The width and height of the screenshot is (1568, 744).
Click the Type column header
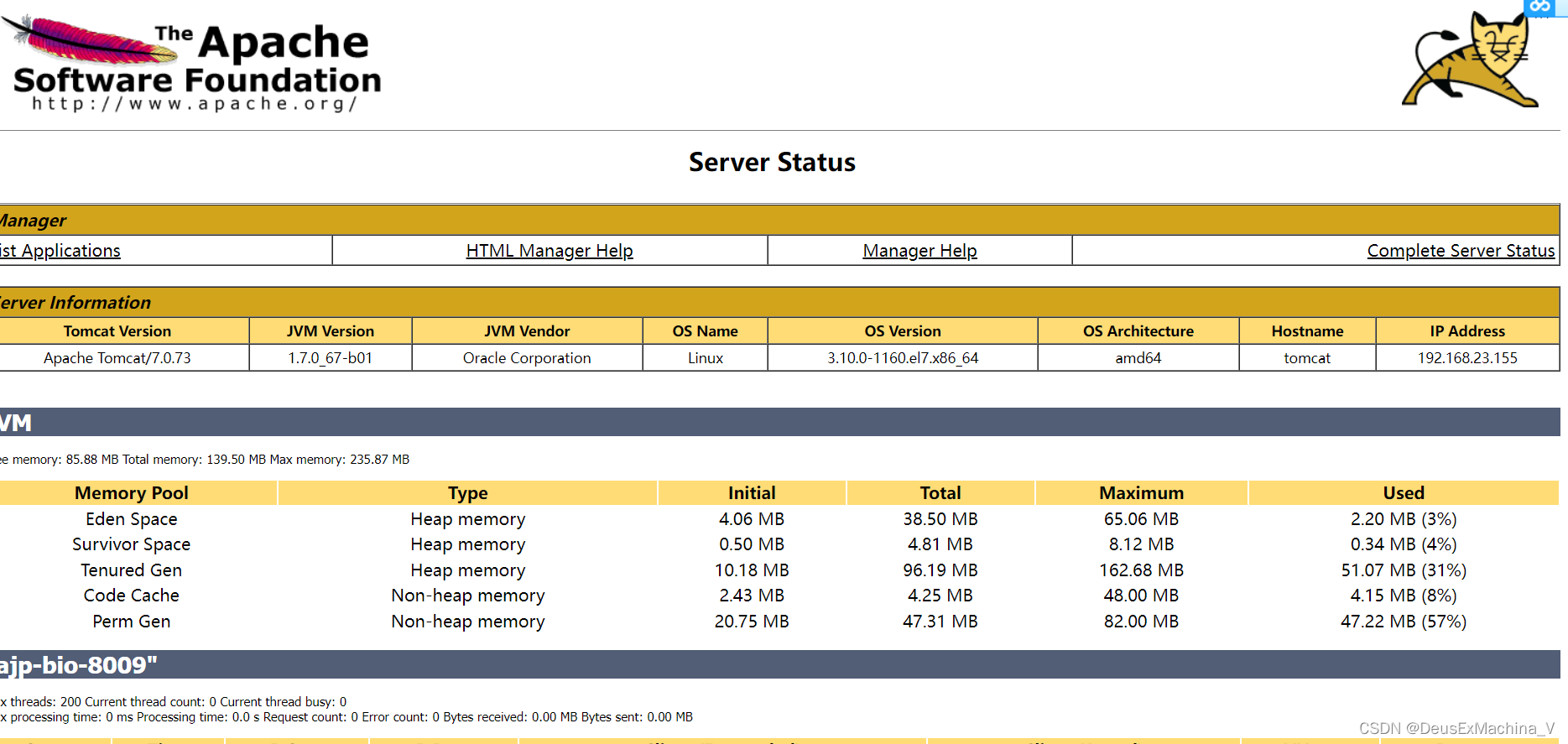468,493
